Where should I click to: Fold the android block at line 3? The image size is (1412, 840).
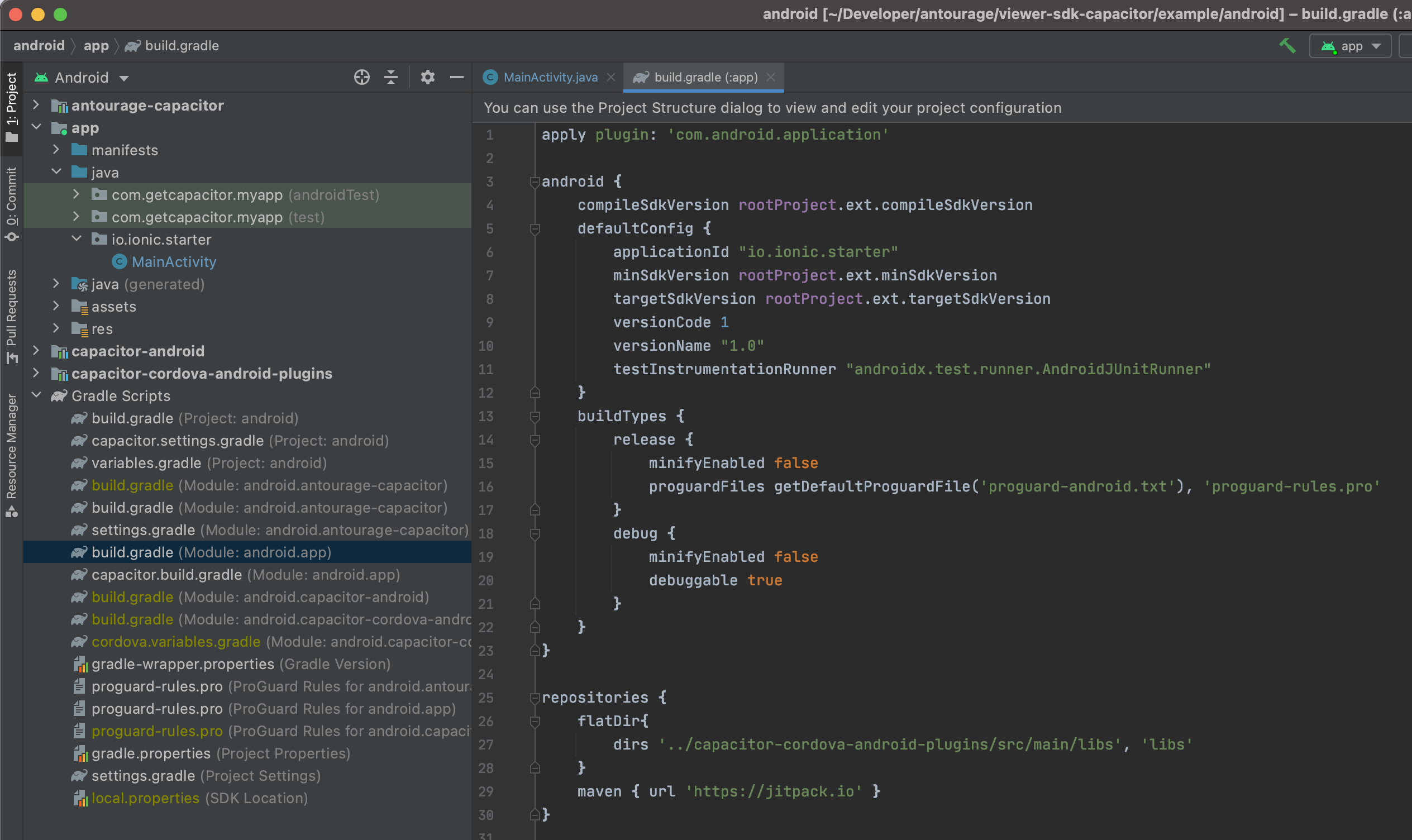click(534, 182)
